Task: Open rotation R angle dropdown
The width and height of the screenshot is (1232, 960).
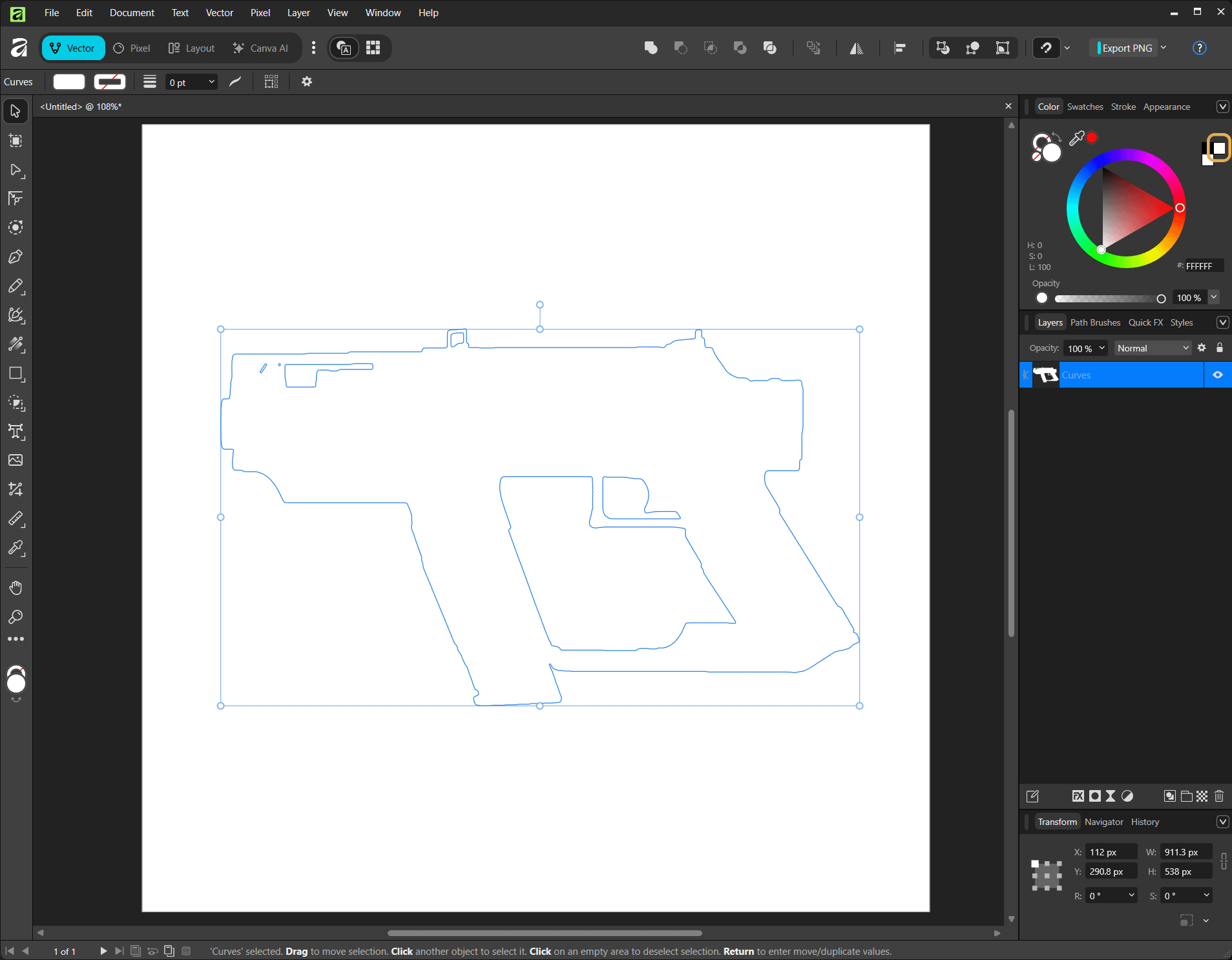Action: pos(1131,895)
